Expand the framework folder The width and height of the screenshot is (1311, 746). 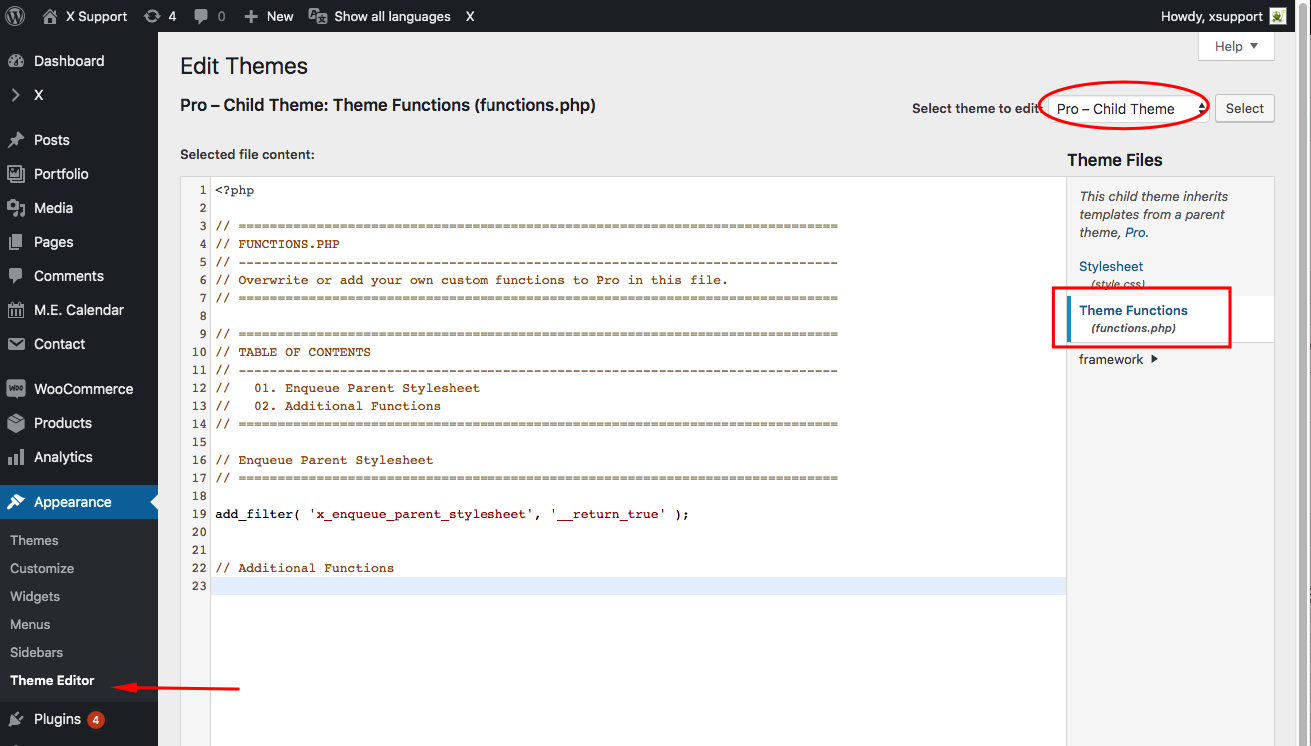click(1119, 359)
